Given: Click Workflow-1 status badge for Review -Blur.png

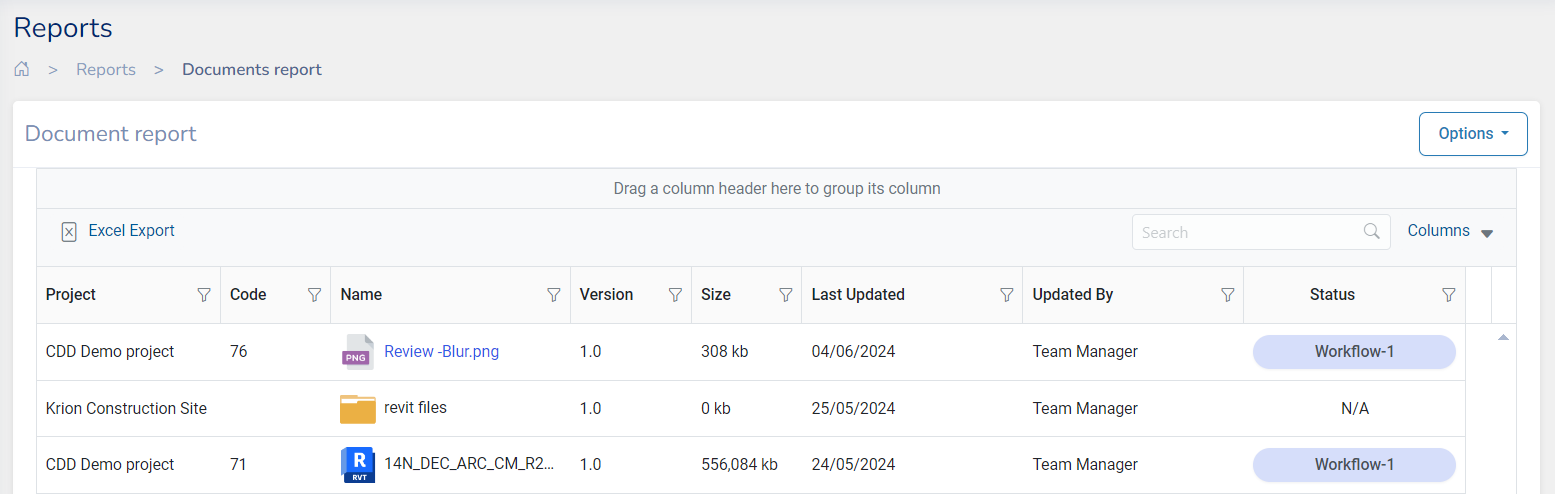Looking at the screenshot, I should point(1353,352).
